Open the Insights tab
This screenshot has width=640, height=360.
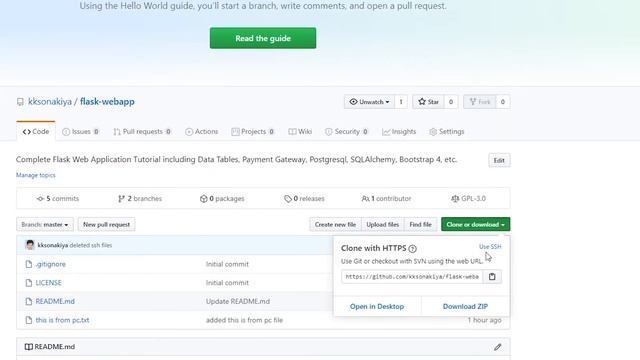(399, 131)
